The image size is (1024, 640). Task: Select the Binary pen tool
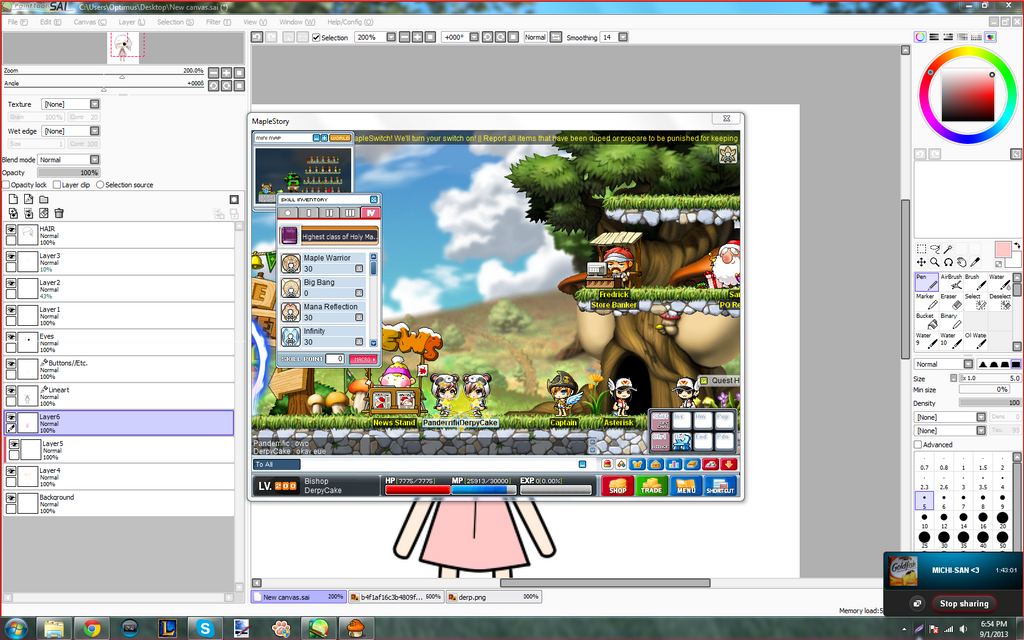point(951,321)
